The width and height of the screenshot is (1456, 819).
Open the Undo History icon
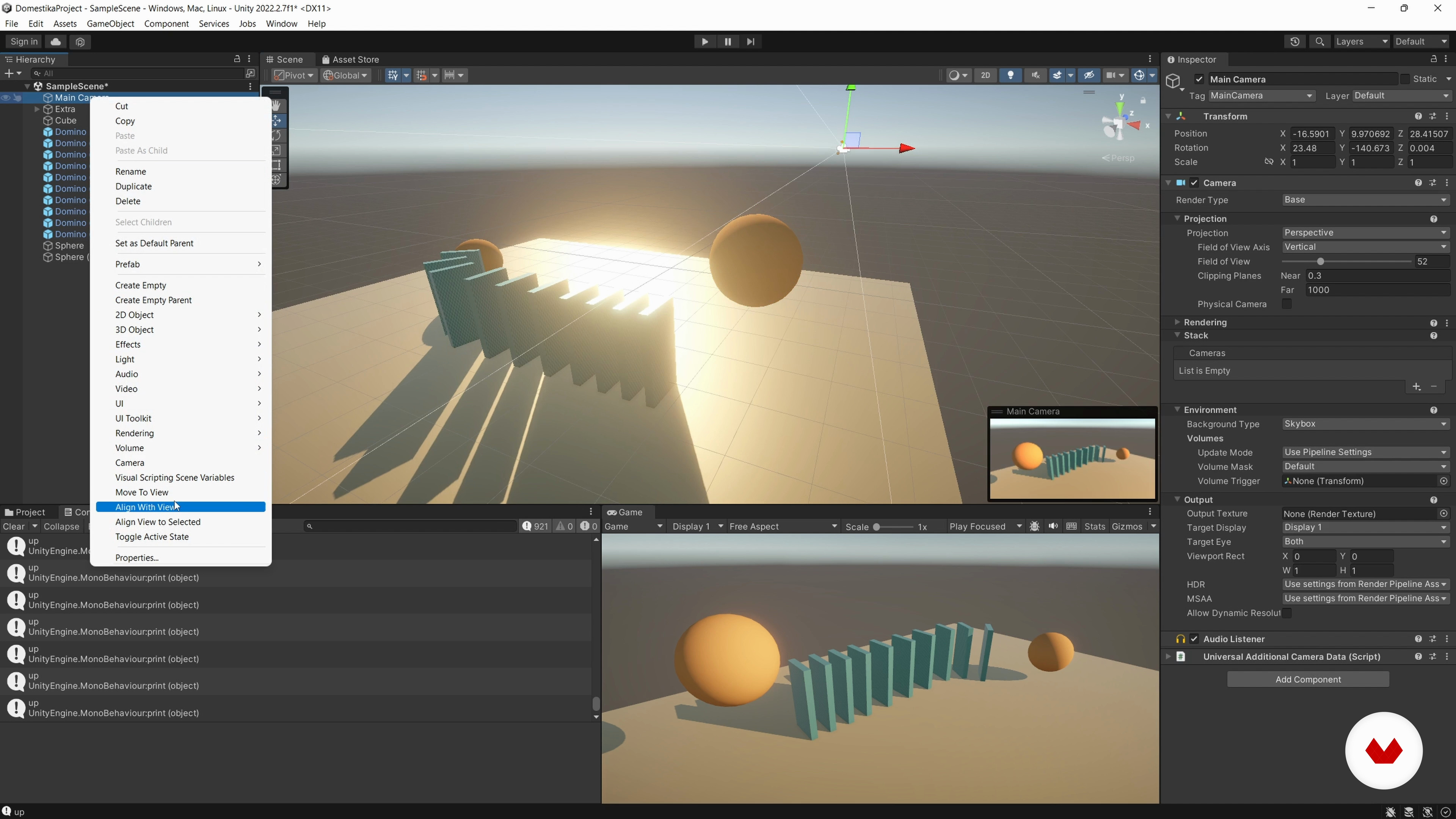coord(1294,41)
